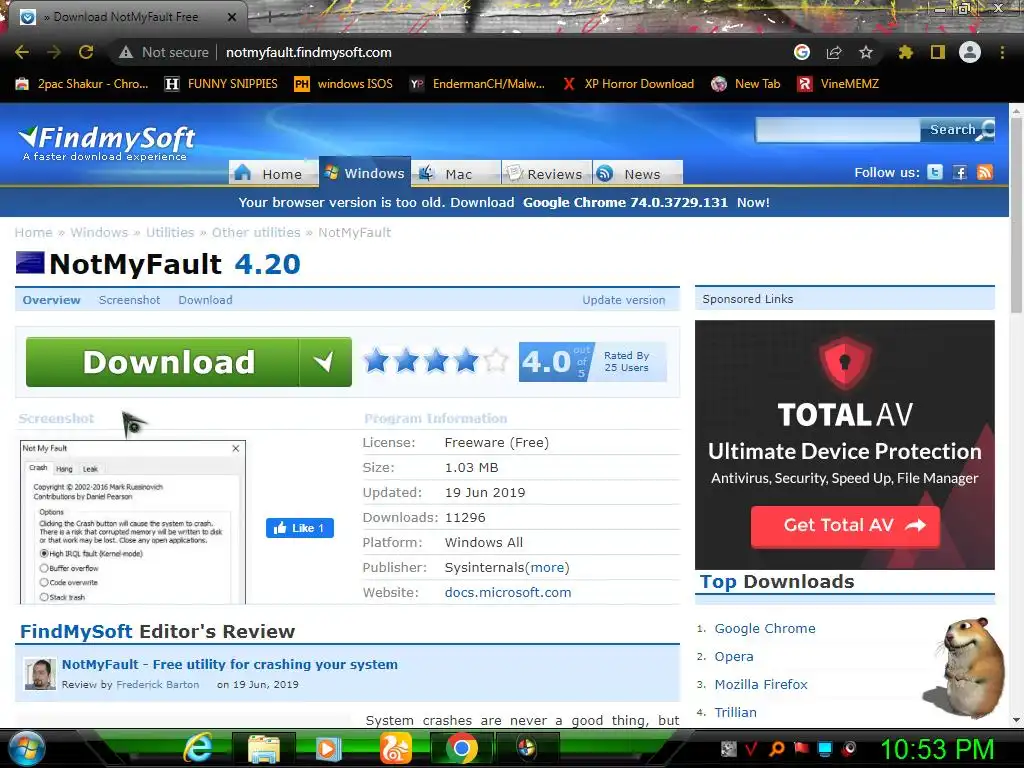Click the reviewer photo thumbnail
This screenshot has width=1024, height=768.
pyautogui.click(x=40, y=674)
